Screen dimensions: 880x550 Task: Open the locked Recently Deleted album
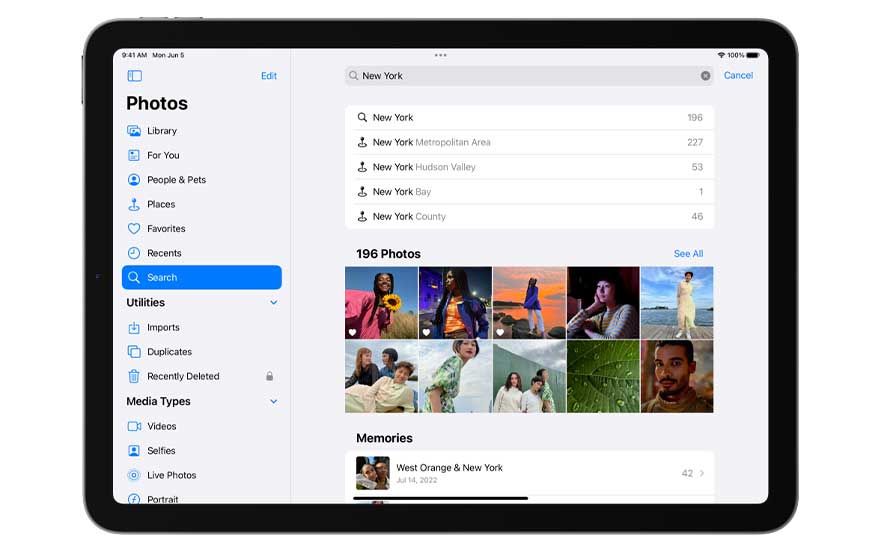click(183, 376)
